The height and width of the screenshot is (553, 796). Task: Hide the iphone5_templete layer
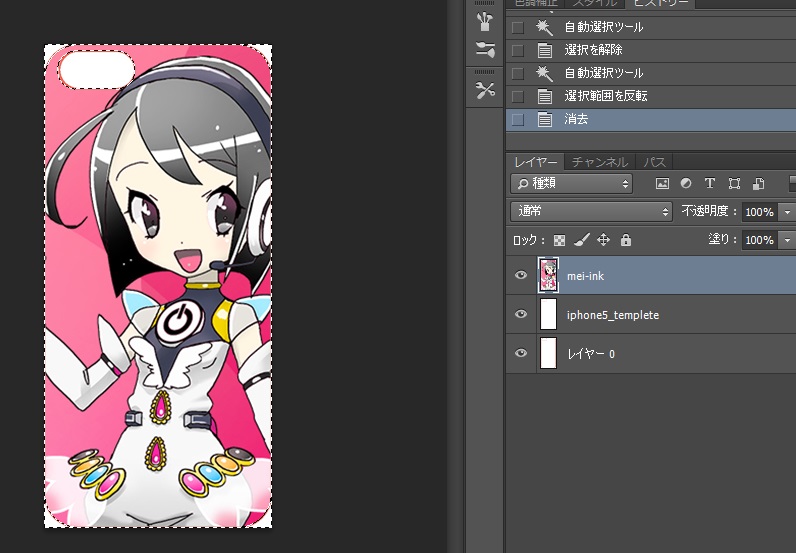[x=521, y=314]
